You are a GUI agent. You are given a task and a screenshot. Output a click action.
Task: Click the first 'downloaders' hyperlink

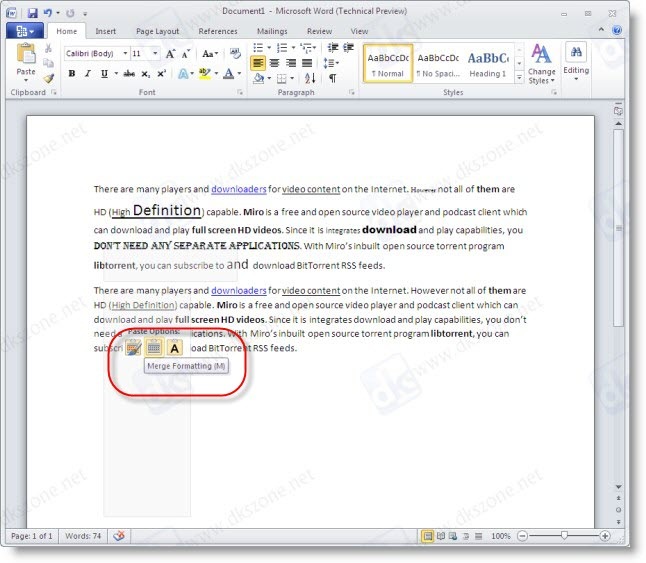click(239, 189)
